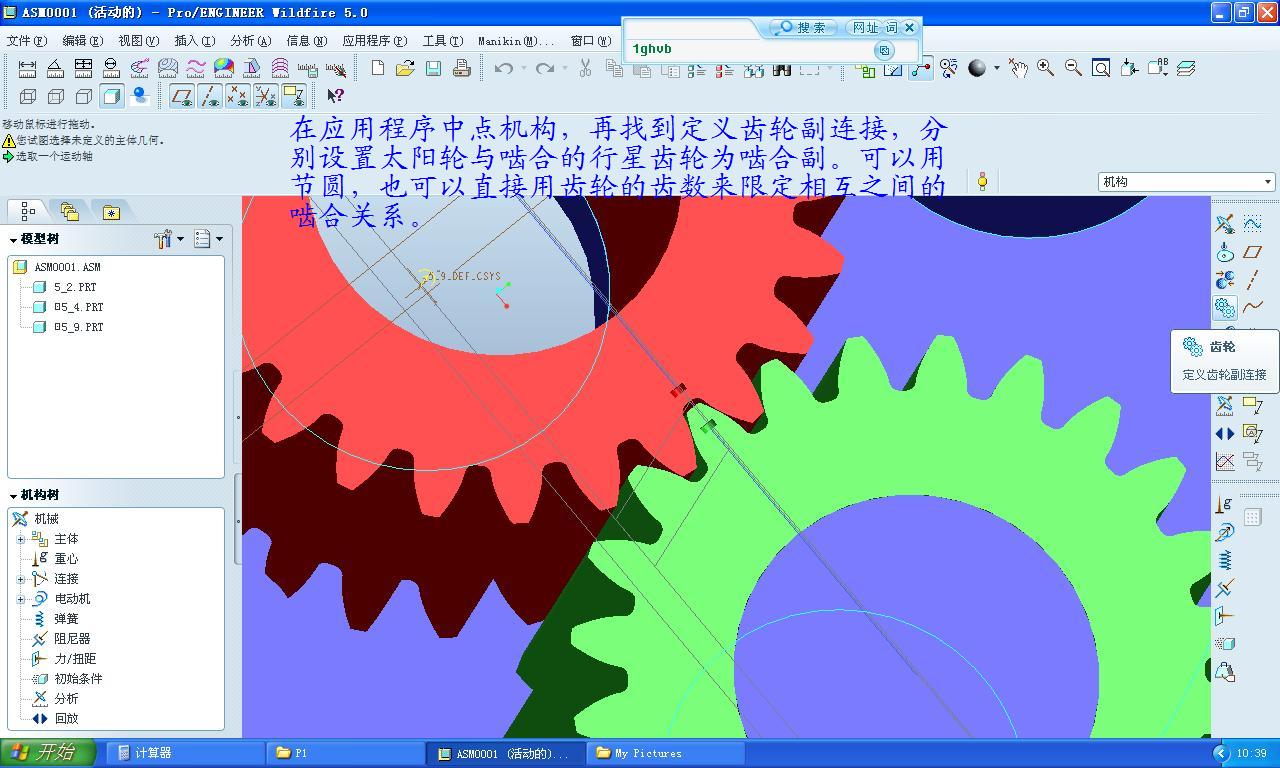Click the Undo arrow
This screenshot has height=768, width=1280.
click(503, 68)
